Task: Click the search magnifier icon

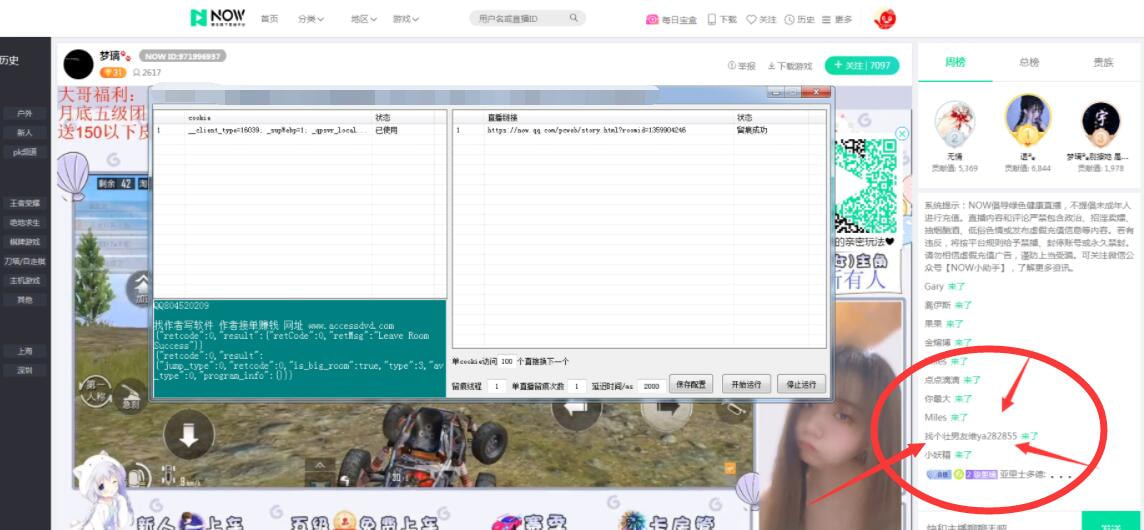Action: [574, 18]
